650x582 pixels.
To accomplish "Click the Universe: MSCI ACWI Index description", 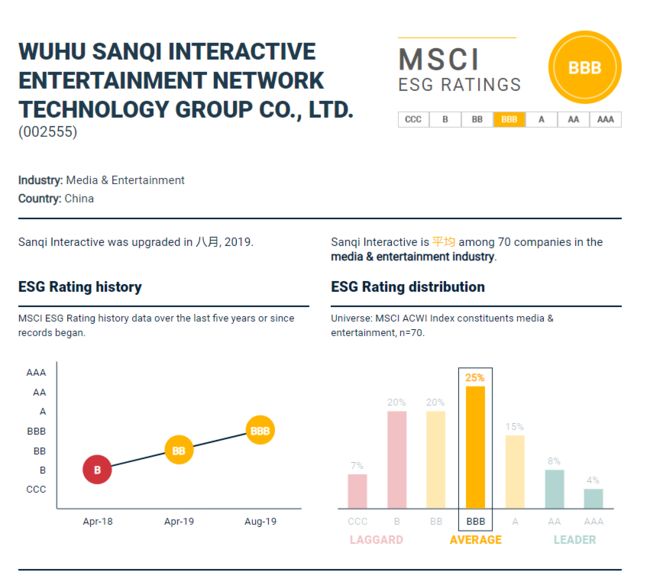I will (x=442, y=325).
